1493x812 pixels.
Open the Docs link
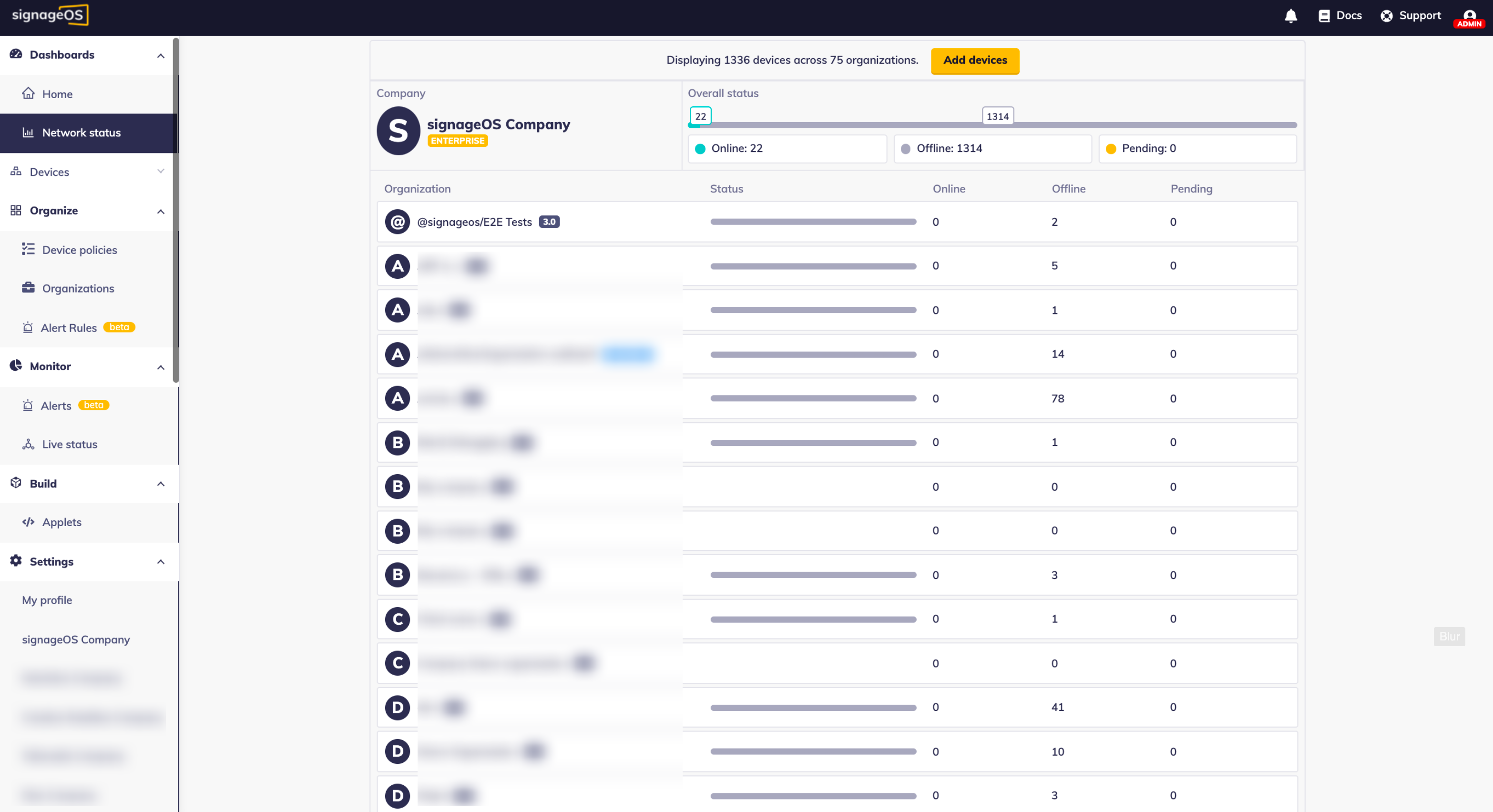1340,16
